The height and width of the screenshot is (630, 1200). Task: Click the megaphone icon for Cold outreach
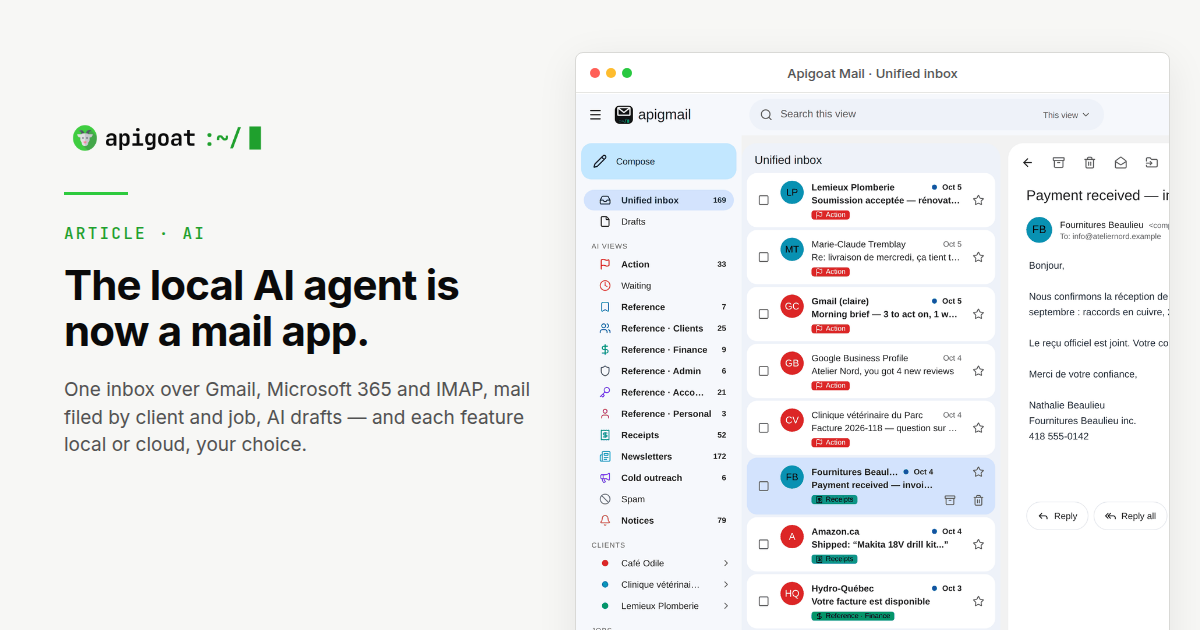point(605,478)
